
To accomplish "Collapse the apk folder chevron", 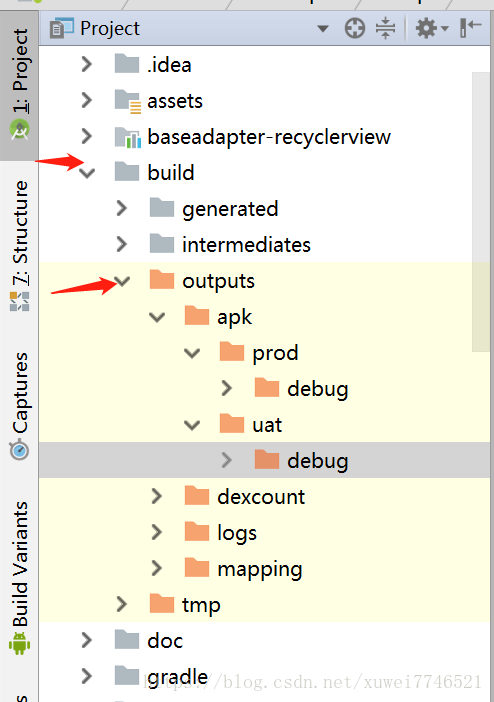I will pos(157,317).
